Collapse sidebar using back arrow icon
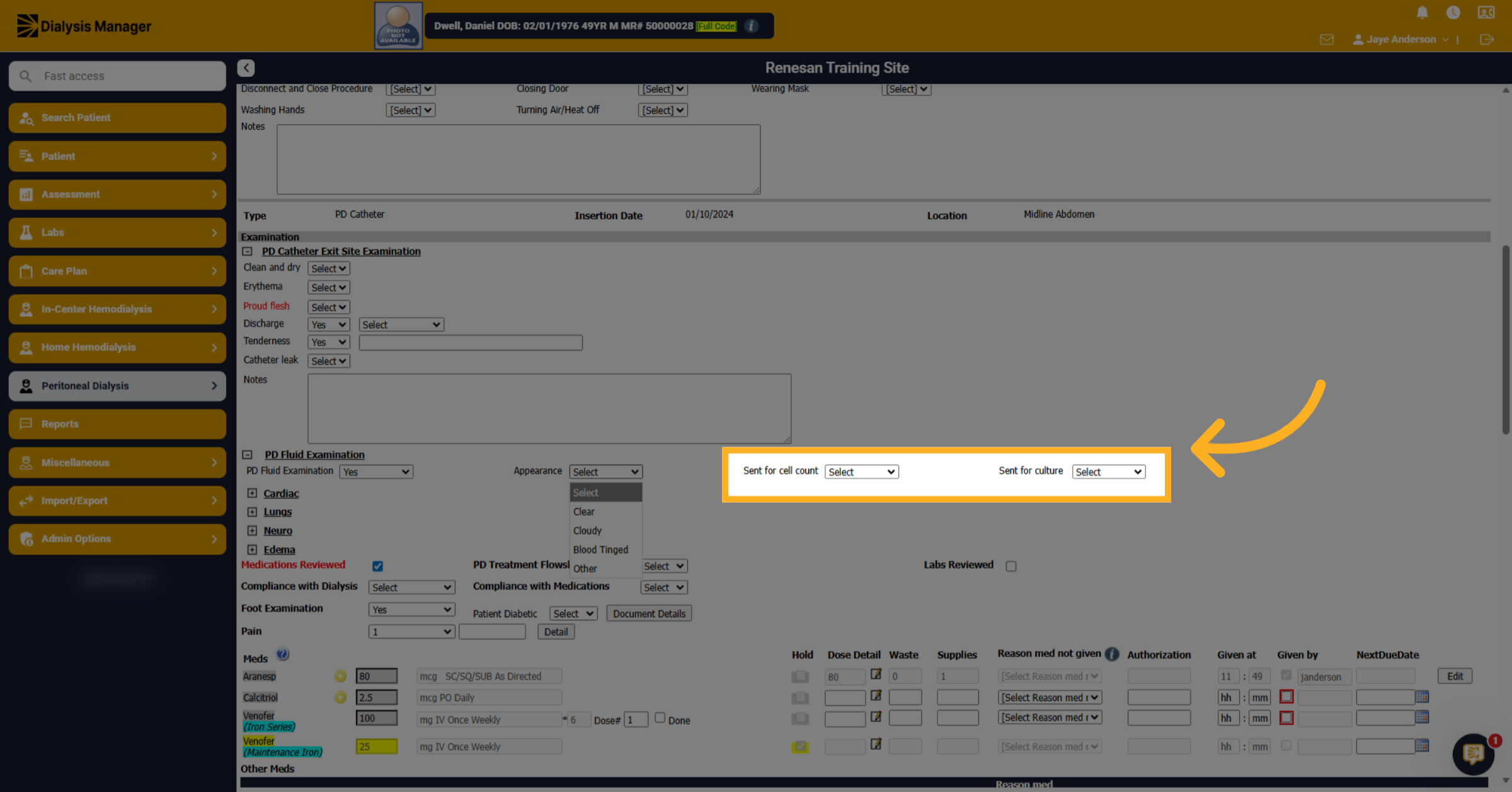This screenshot has width=1512, height=792. [246, 67]
